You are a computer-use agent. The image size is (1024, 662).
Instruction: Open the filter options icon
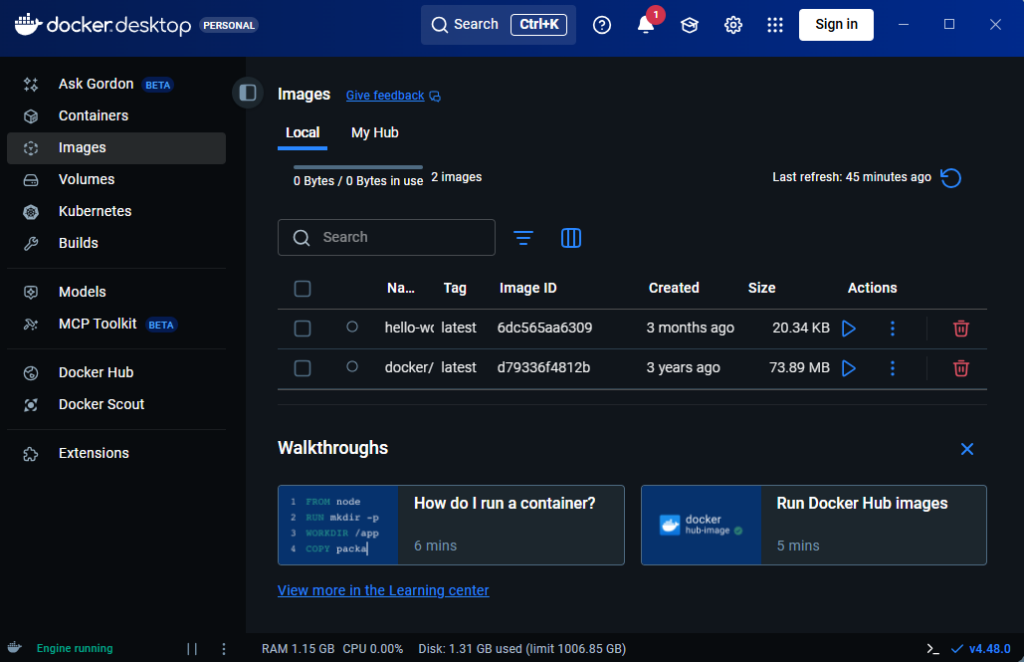(x=523, y=237)
